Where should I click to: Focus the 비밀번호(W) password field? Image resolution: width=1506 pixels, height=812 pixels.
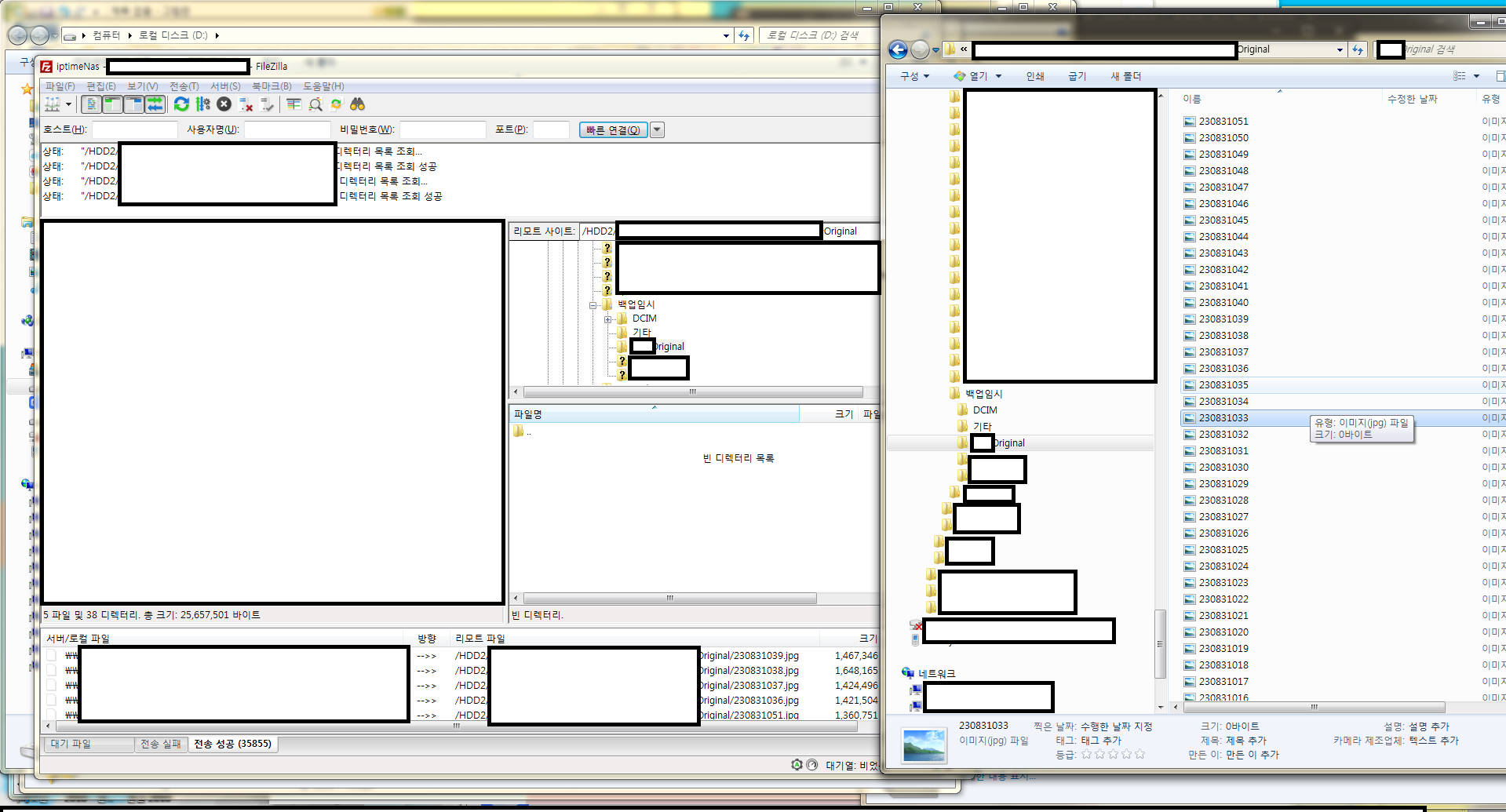(443, 130)
